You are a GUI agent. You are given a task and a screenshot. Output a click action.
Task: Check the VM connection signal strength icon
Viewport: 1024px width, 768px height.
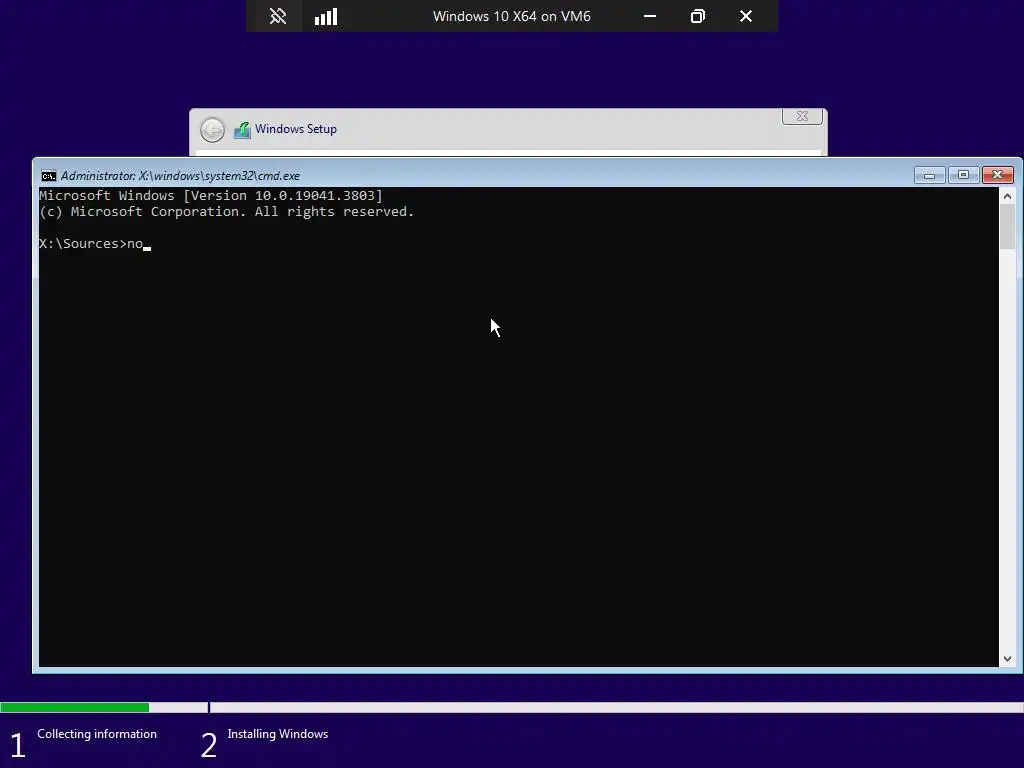326,16
